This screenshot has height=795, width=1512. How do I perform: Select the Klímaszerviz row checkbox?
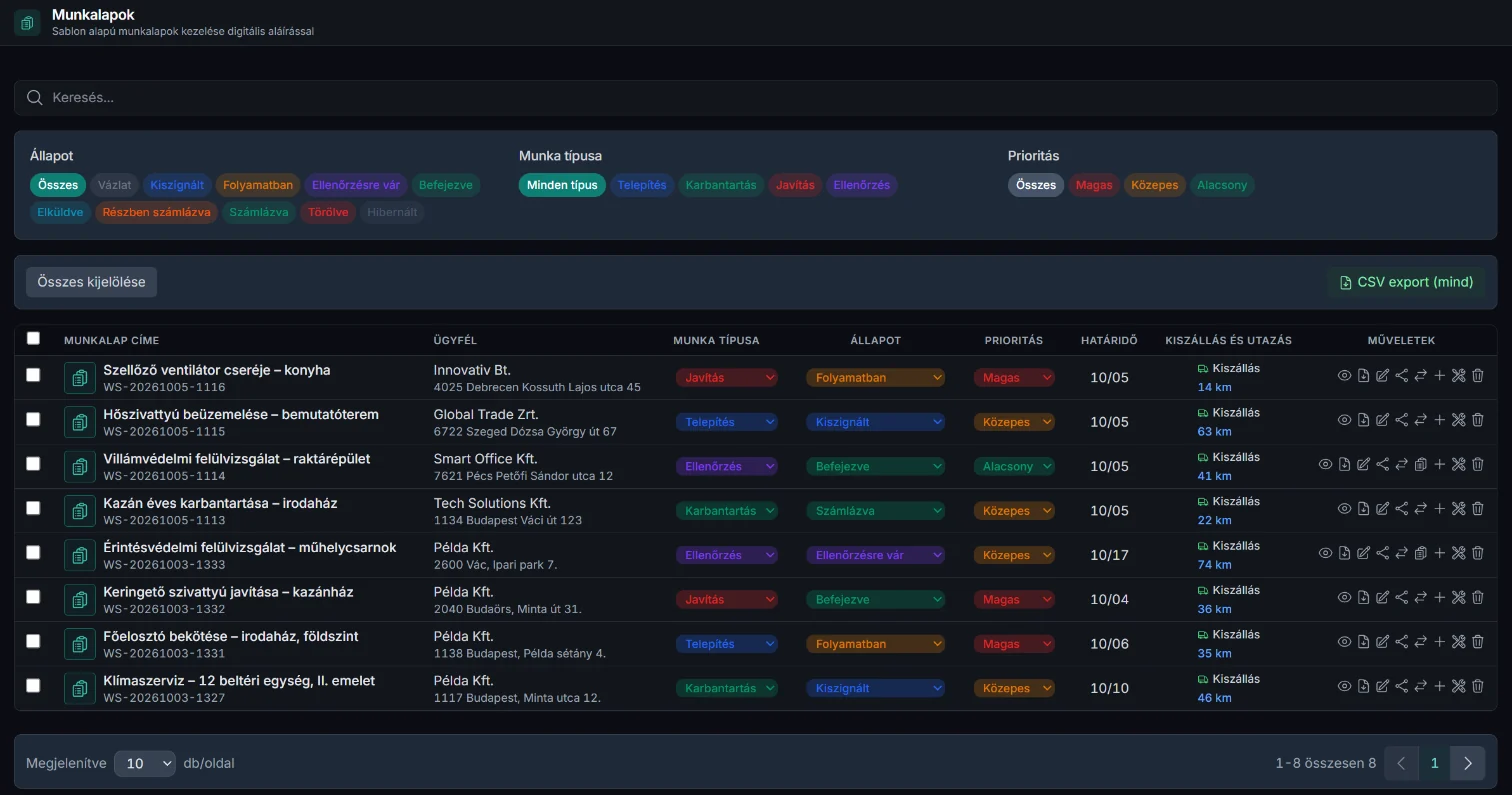pos(33,685)
